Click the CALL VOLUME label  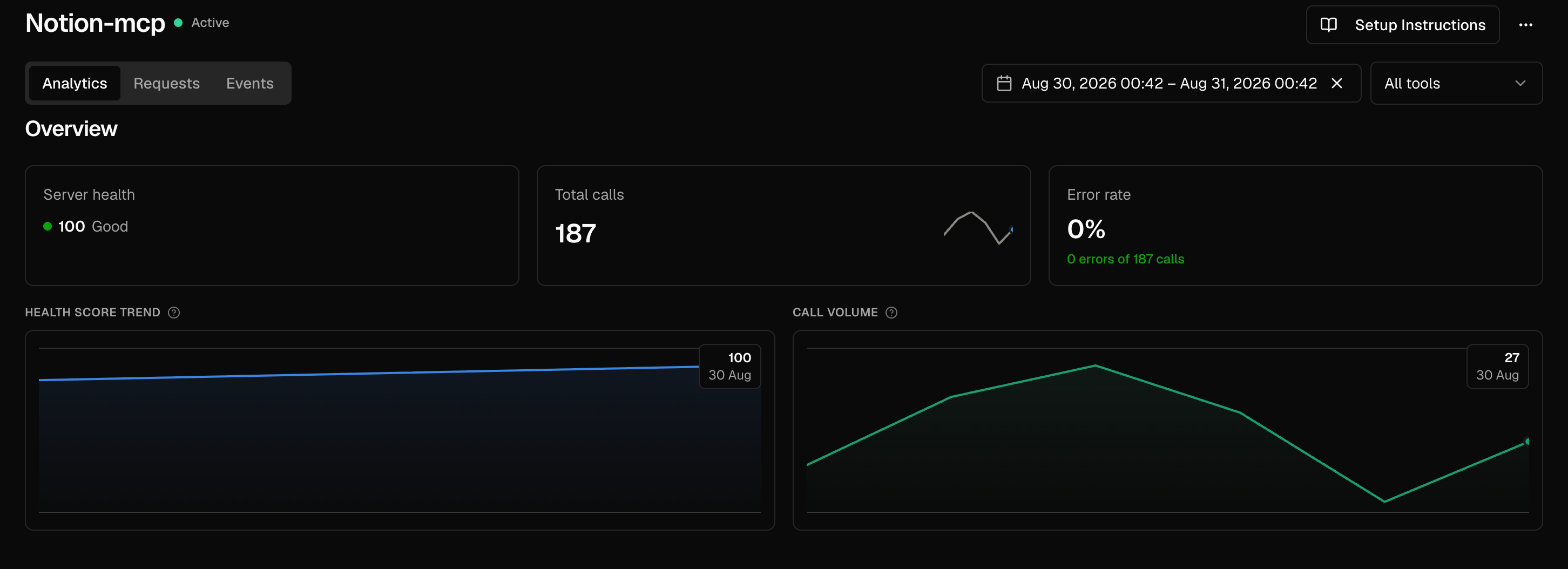[835, 312]
